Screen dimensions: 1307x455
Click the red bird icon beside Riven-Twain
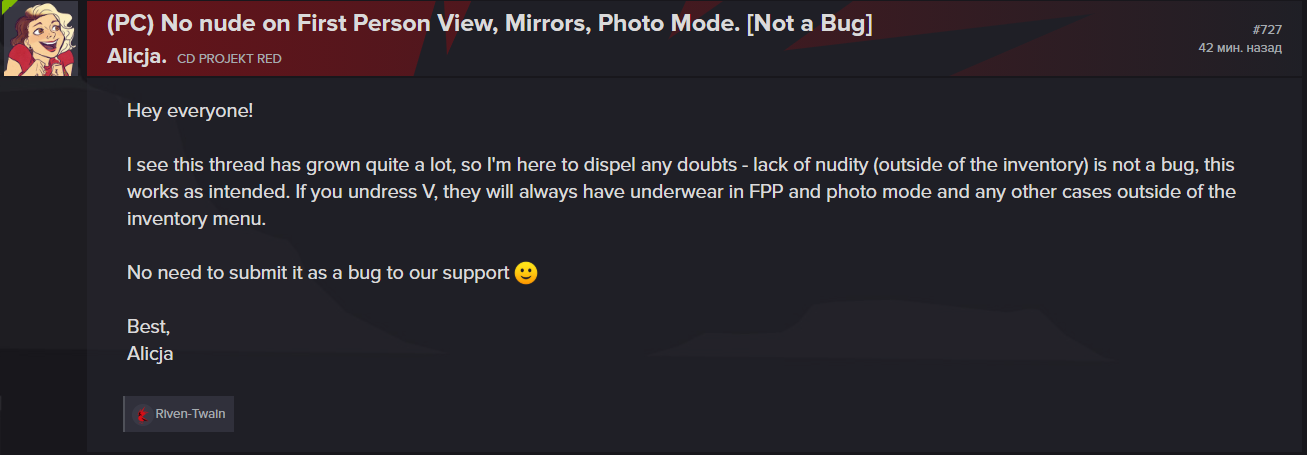(142, 414)
